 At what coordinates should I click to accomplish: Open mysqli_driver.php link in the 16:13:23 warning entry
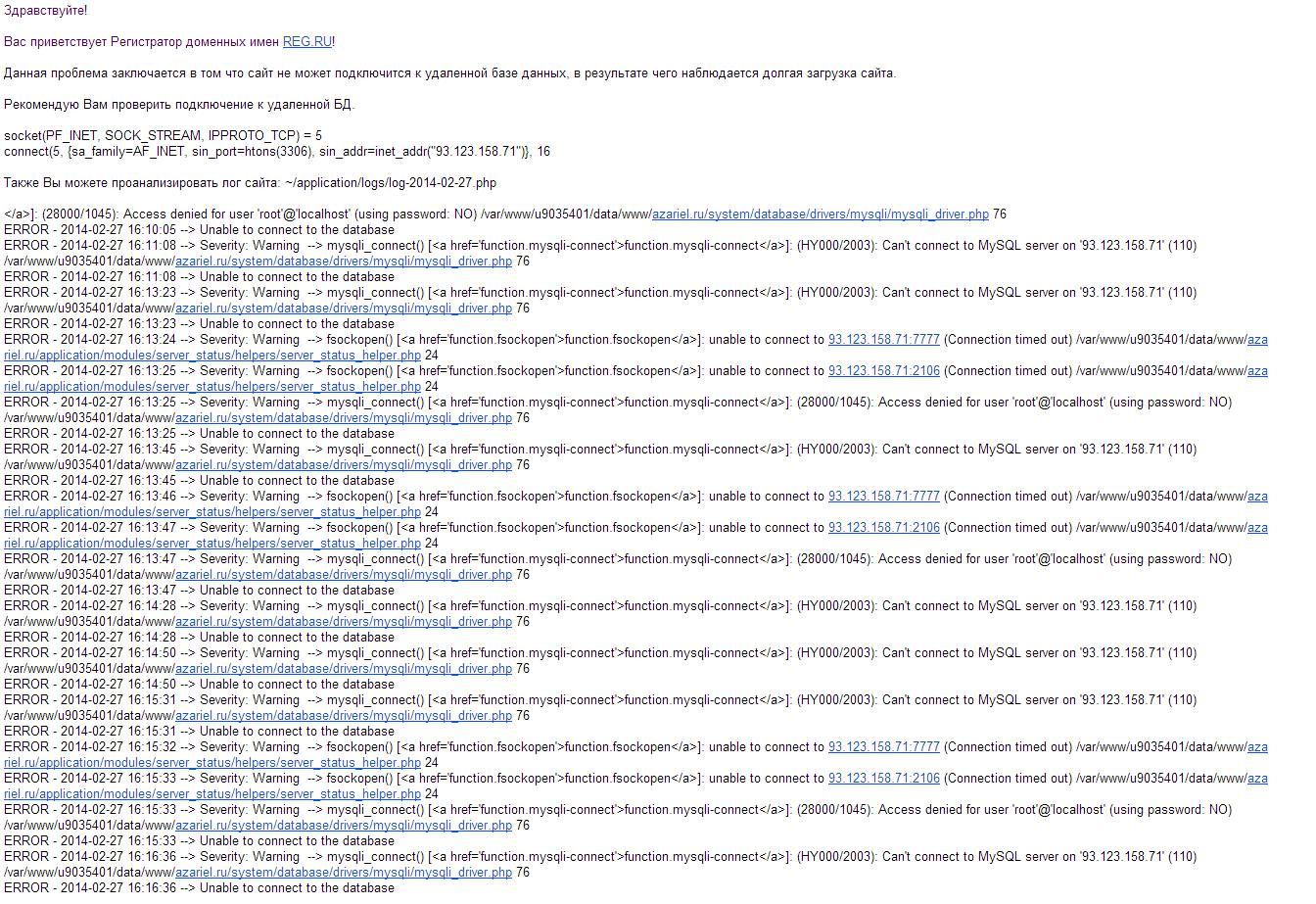(344, 309)
